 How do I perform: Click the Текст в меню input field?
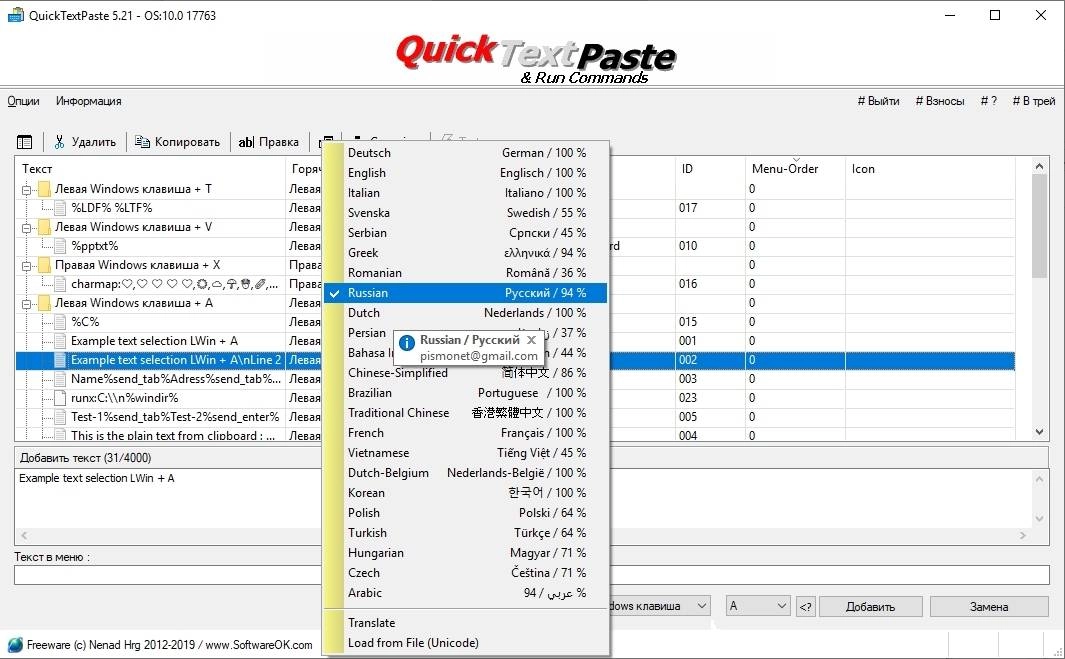[x=531, y=575]
